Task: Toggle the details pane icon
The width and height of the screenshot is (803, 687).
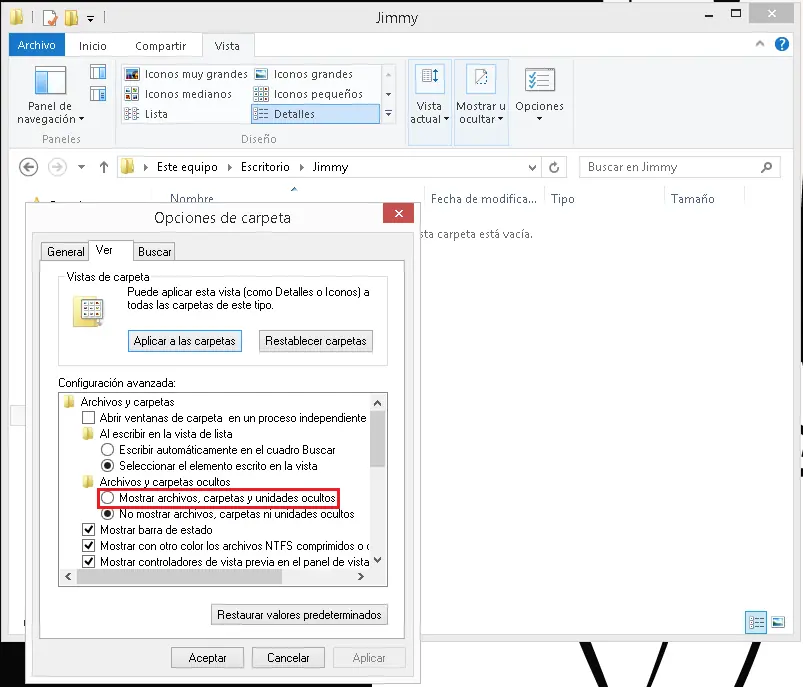Action: click(x=98, y=94)
